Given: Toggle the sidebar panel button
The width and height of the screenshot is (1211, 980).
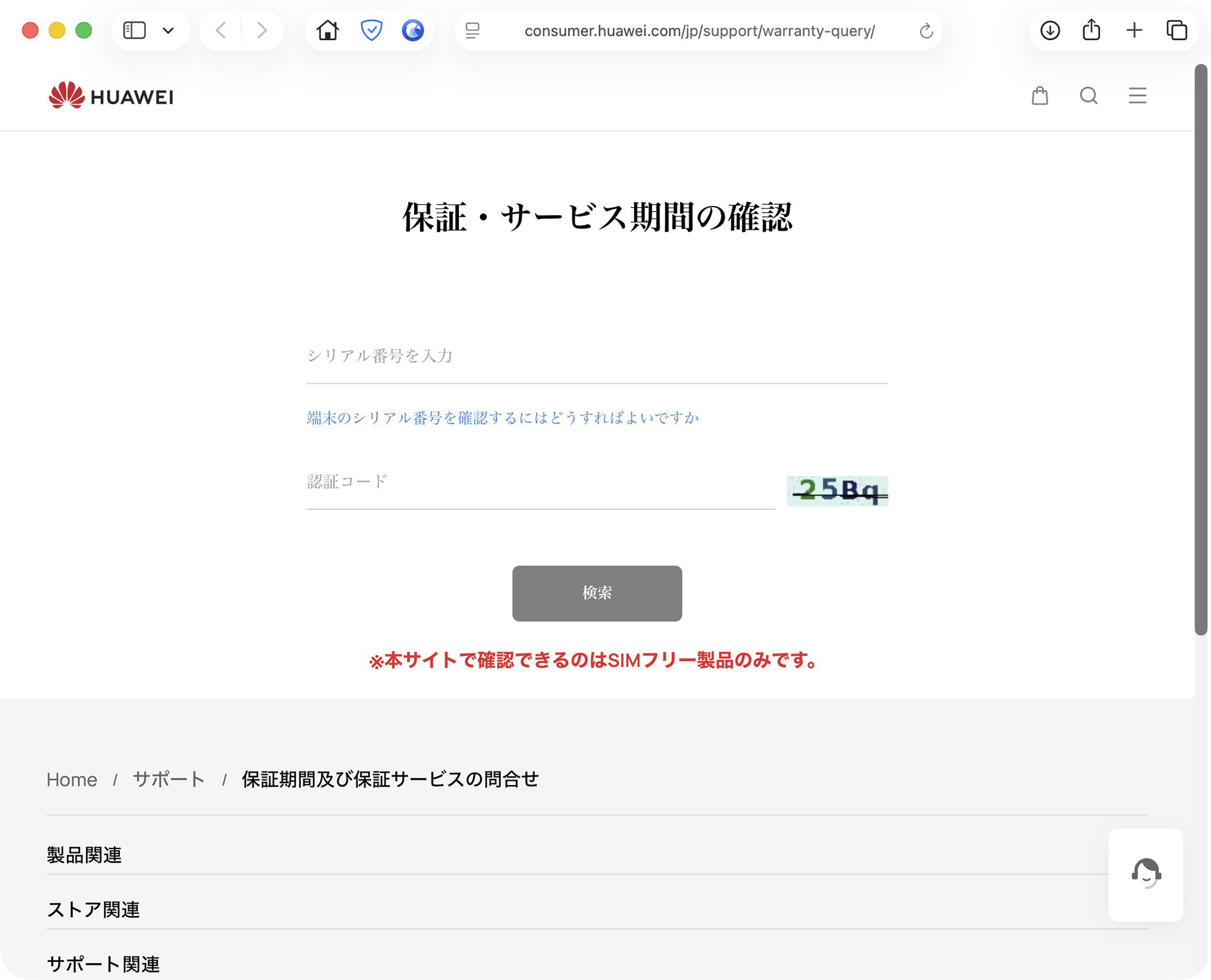Looking at the screenshot, I should [134, 30].
